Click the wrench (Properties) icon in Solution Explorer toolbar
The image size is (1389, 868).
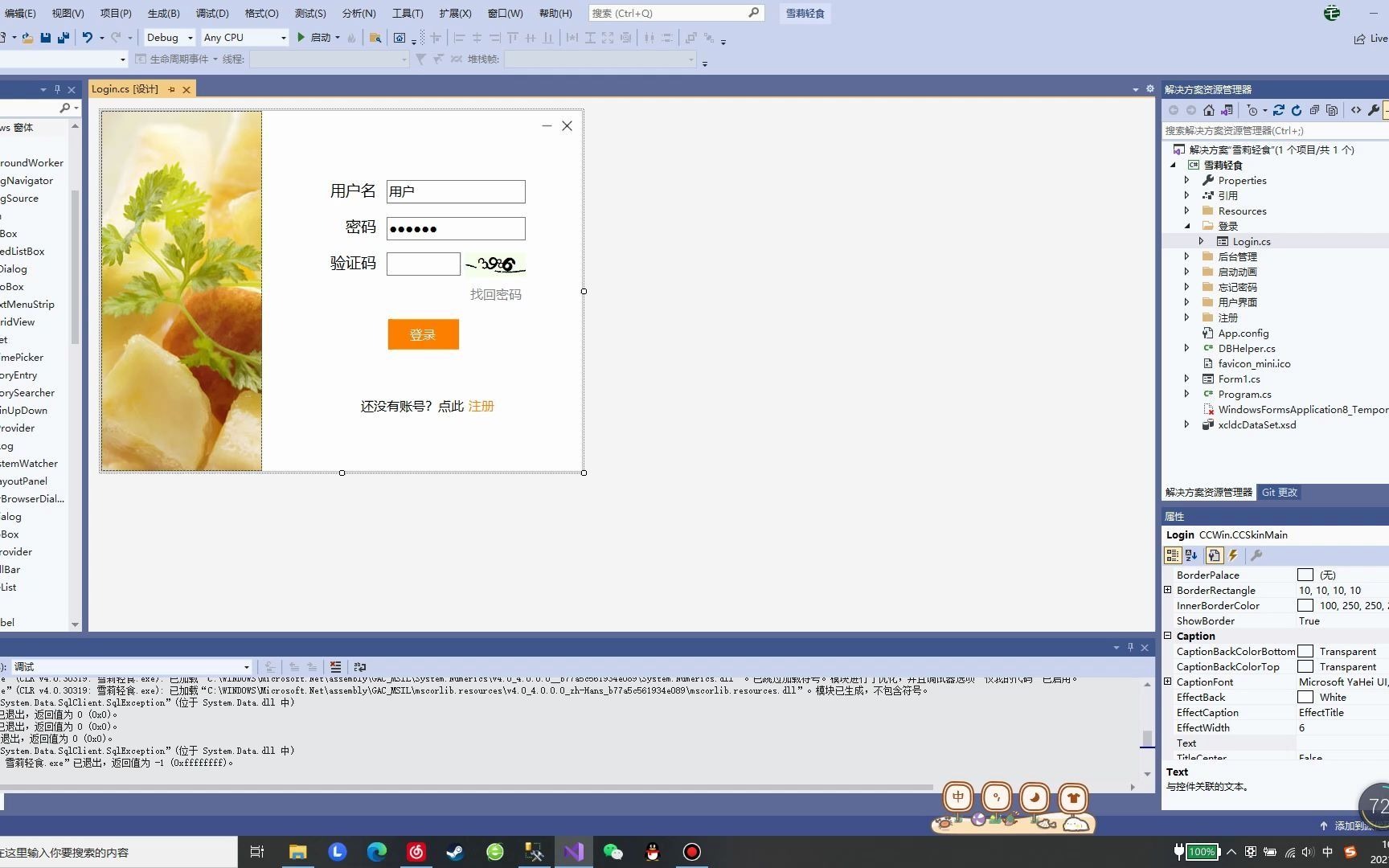1374,110
